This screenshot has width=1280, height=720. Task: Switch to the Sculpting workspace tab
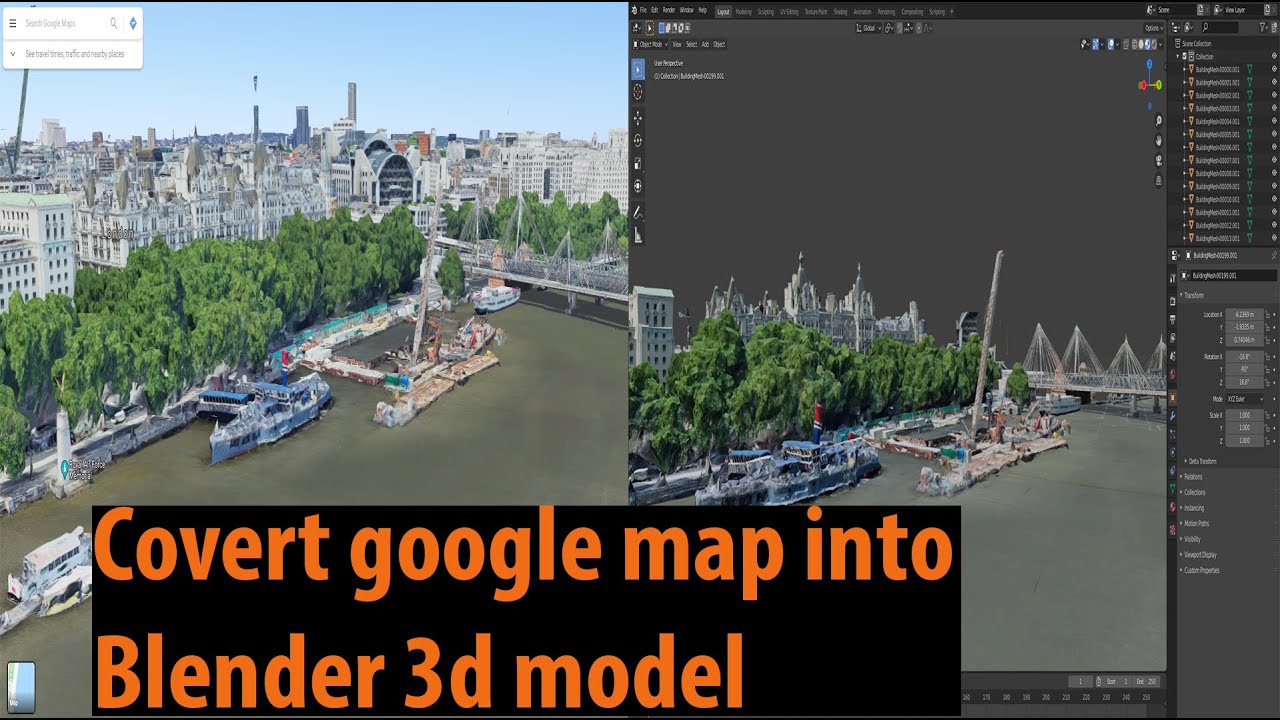pos(766,11)
